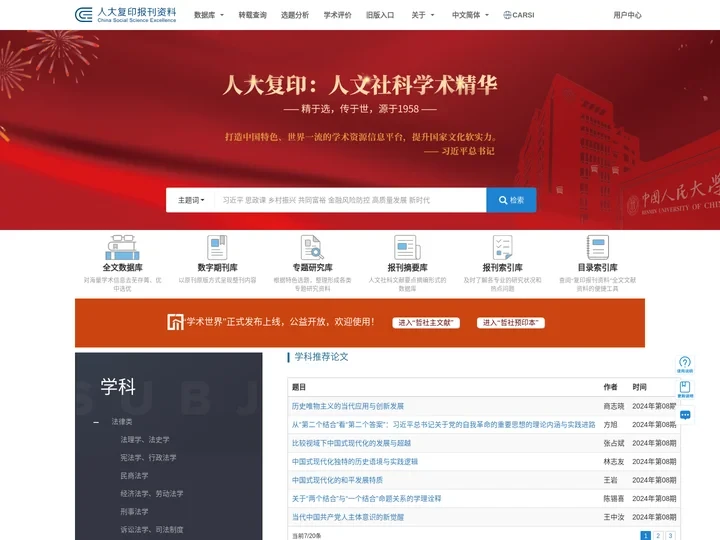Go to page 3 of recommended papers
The height and width of the screenshot is (540, 720).
(670, 535)
